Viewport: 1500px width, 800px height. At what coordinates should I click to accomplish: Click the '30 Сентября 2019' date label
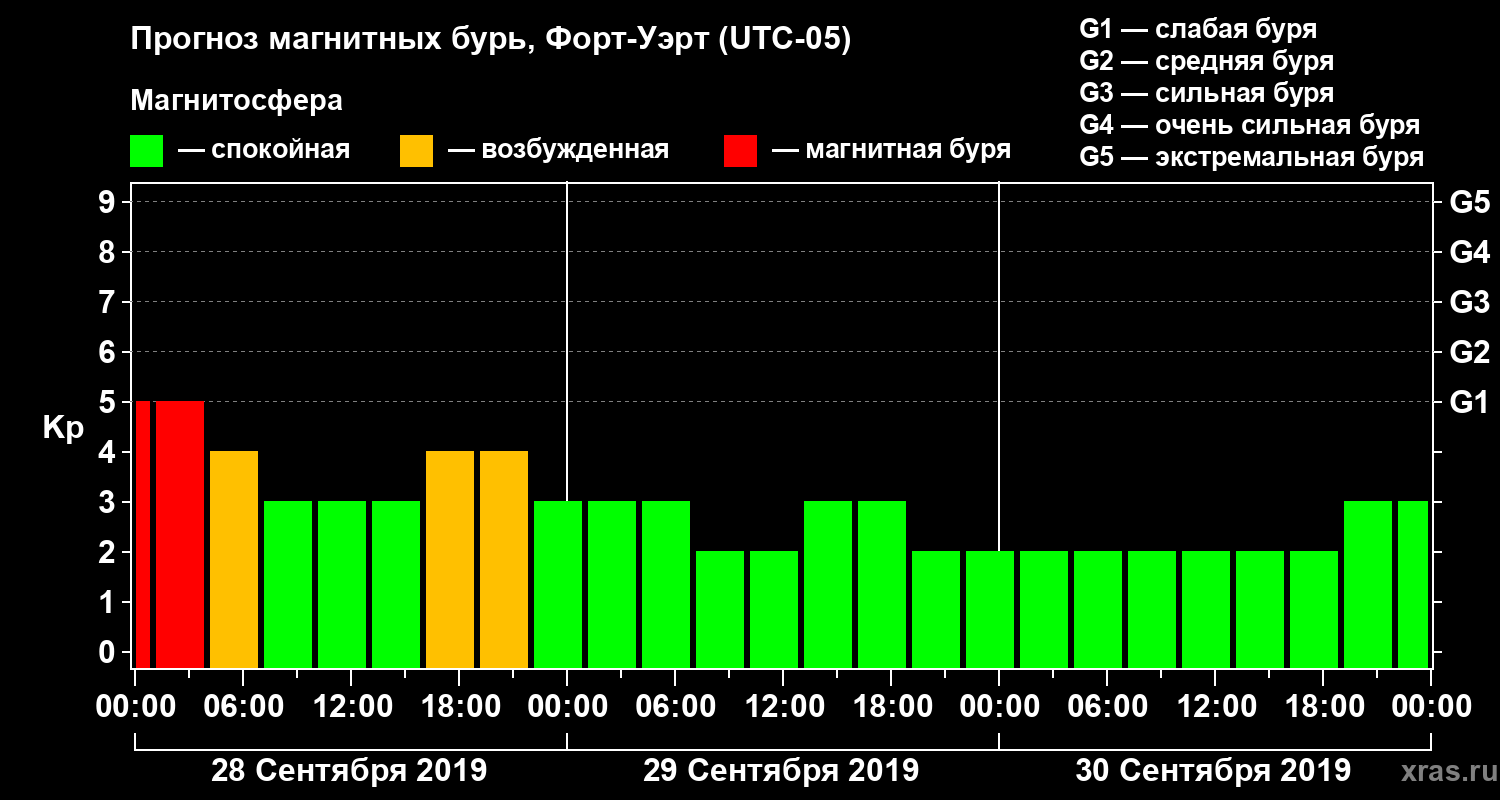click(1213, 771)
